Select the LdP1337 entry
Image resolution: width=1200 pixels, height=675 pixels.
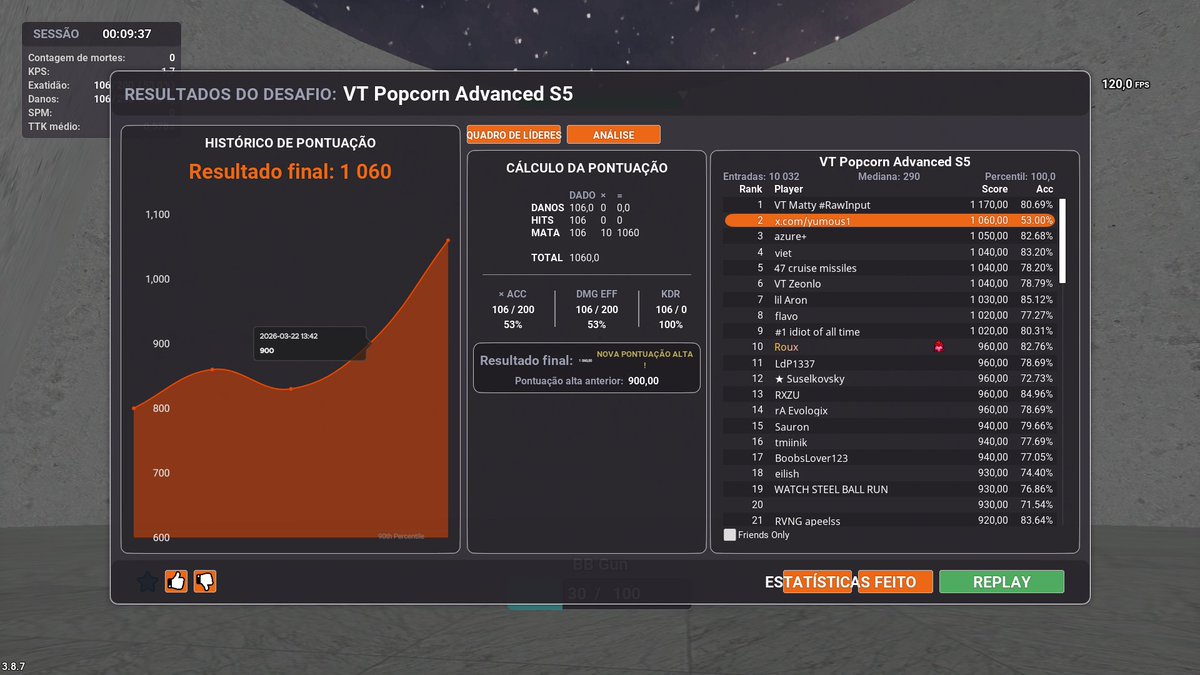point(888,363)
